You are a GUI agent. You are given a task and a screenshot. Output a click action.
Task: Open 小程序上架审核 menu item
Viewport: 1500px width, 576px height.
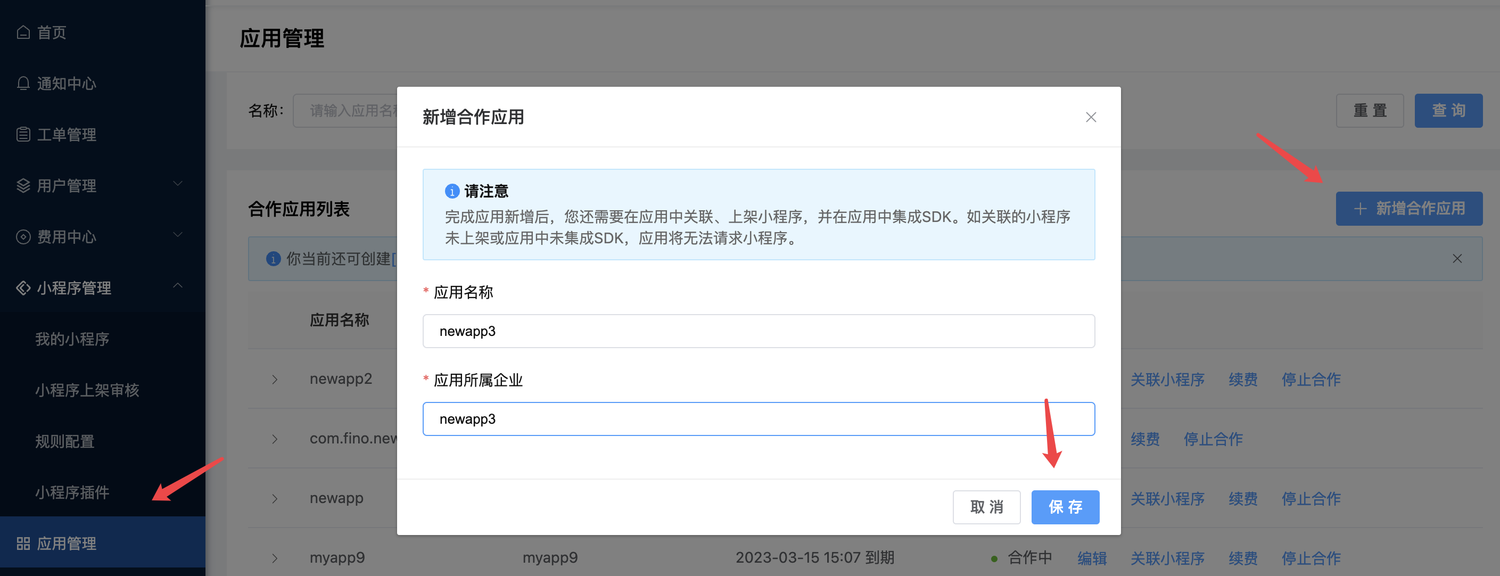[x=87, y=390]
